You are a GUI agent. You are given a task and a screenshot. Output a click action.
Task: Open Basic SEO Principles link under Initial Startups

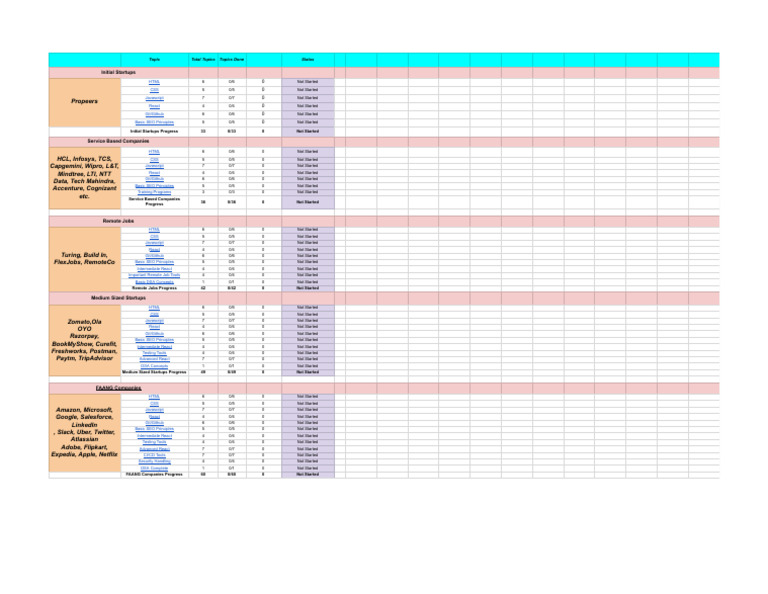click(154, 122)
